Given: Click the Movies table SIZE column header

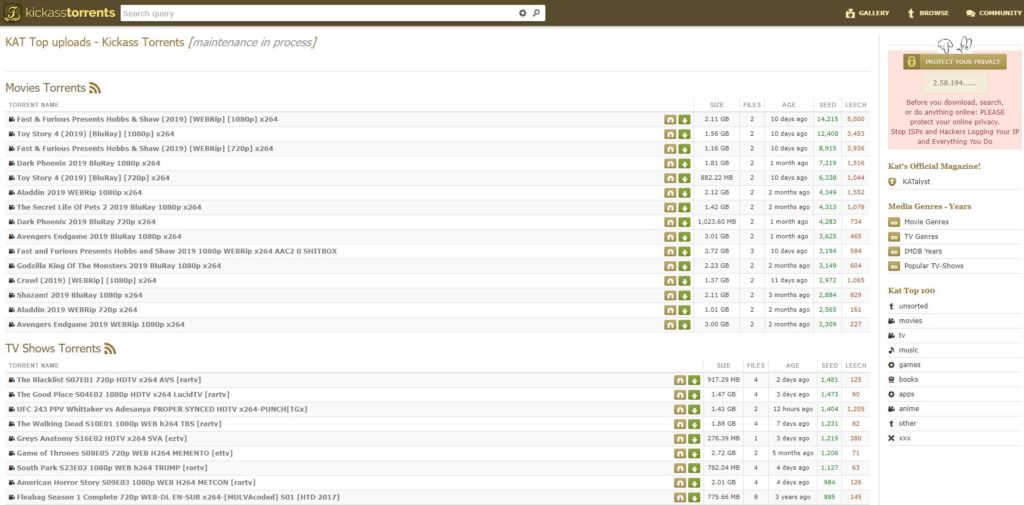Looking at the screenshot, I should [716, 105].
